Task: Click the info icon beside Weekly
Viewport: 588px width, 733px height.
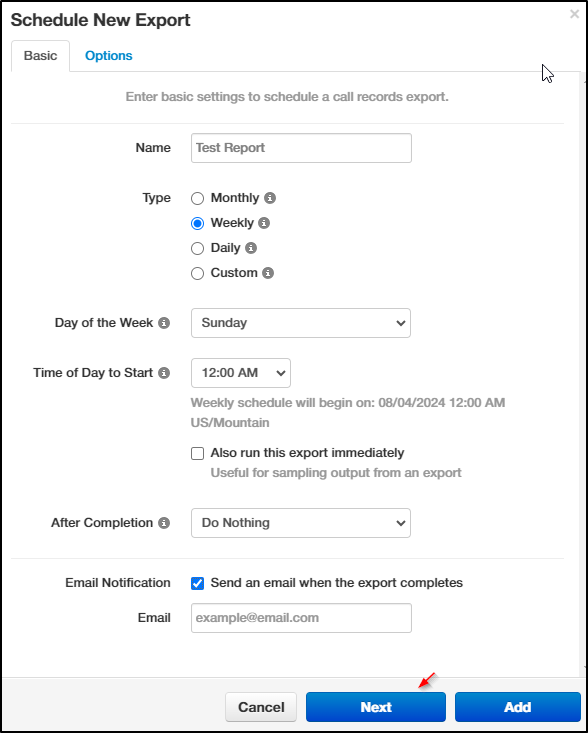Action: click(264, 223)
